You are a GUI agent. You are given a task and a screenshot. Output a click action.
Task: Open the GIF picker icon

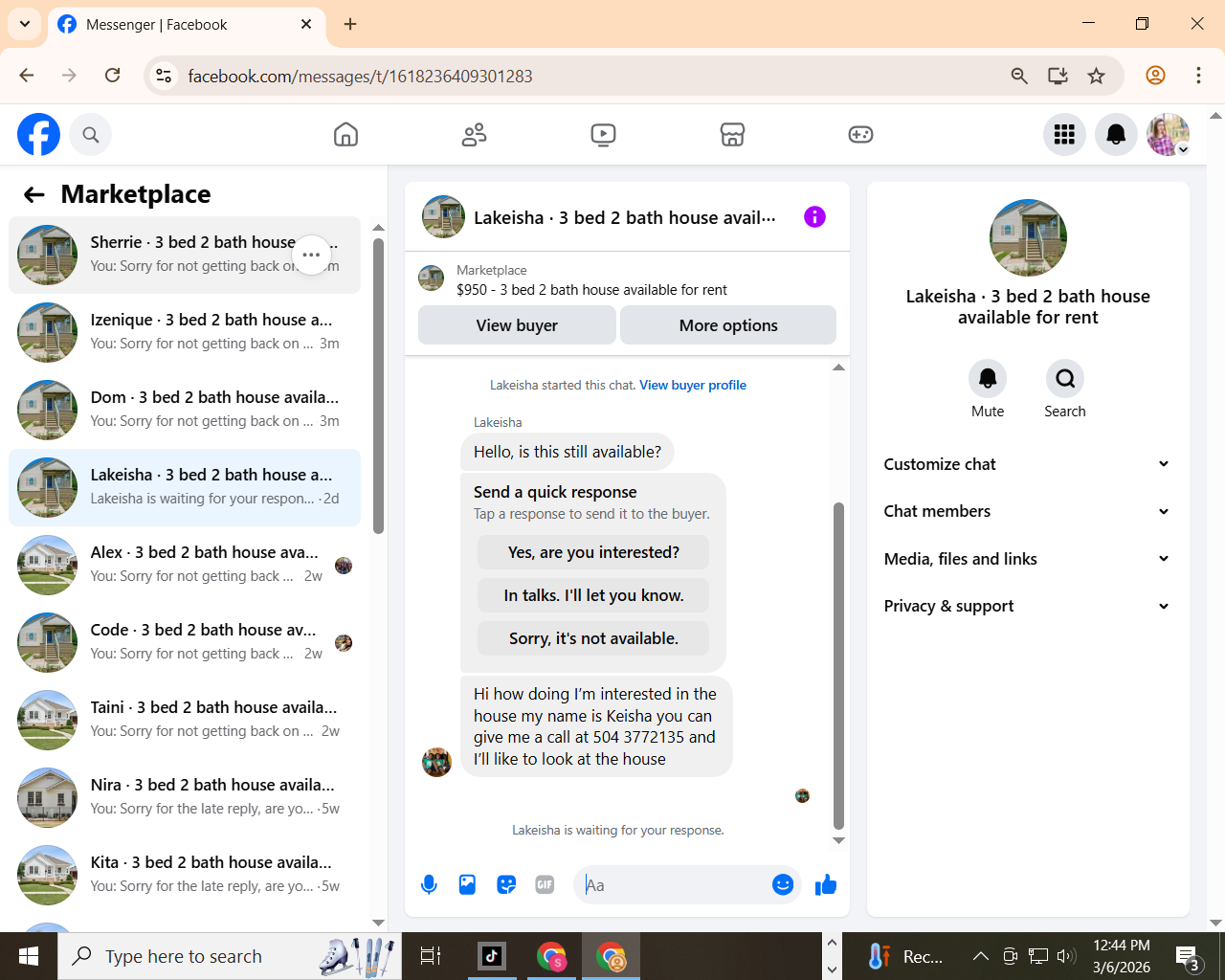point(545,885)
